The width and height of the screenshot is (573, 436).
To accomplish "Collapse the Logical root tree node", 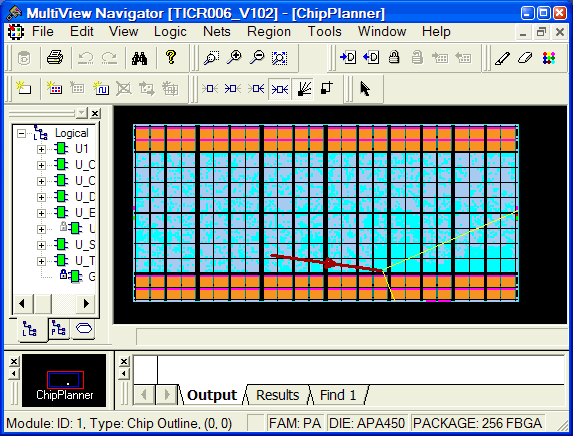I will [22, 133].
